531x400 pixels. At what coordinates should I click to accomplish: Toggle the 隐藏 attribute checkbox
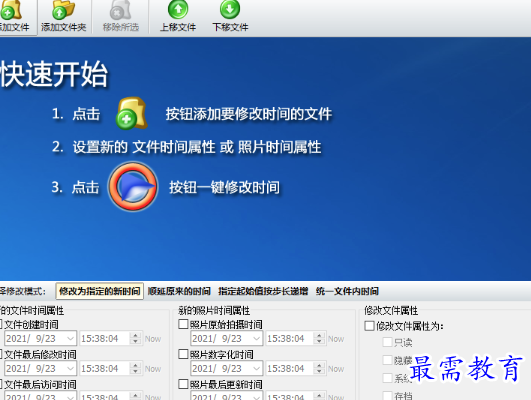(x=387, y=360)
